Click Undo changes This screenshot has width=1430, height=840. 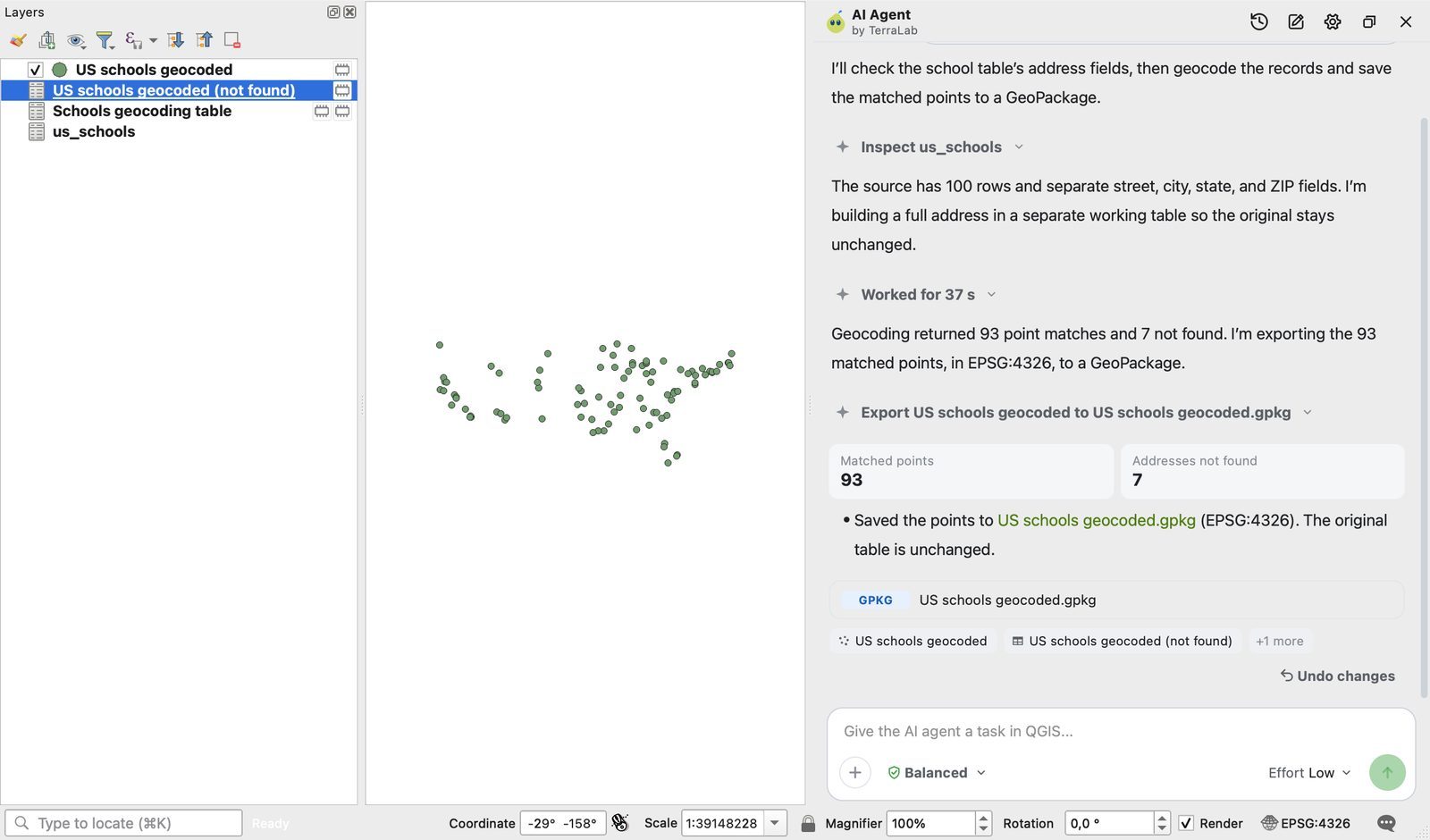(x=1337, y=676)
